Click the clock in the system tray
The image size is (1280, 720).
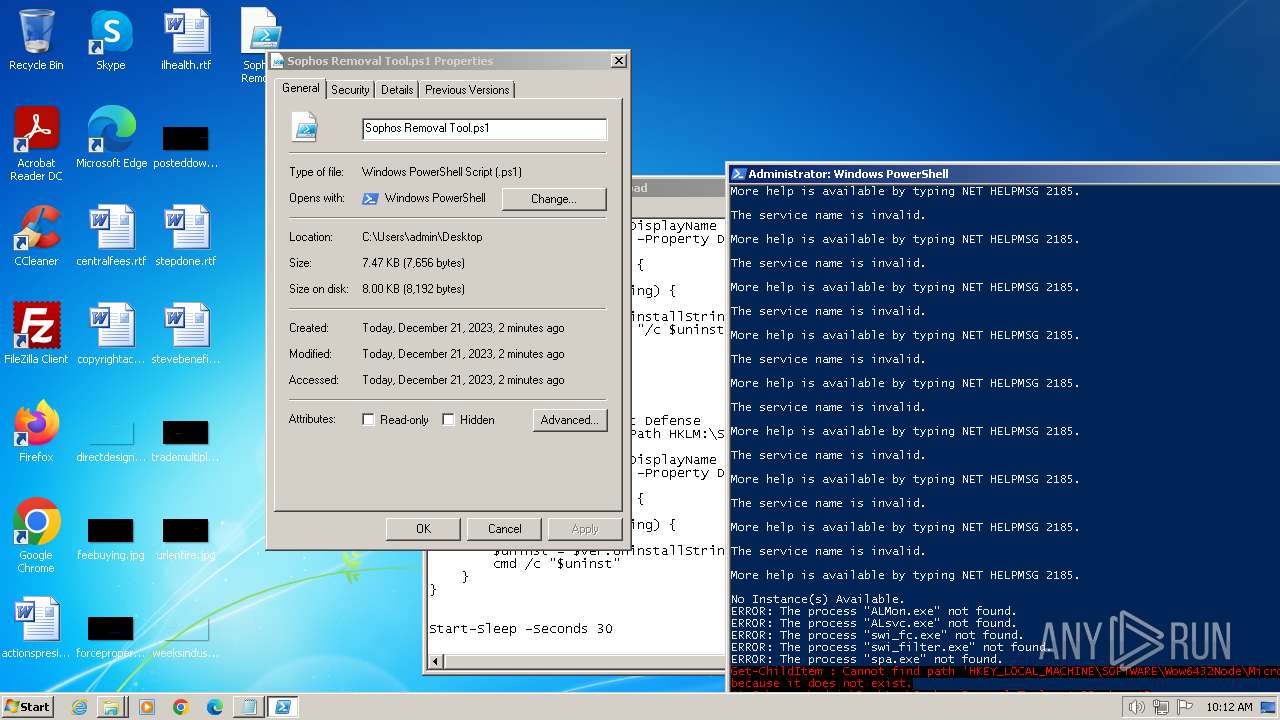pos(1229,707)
